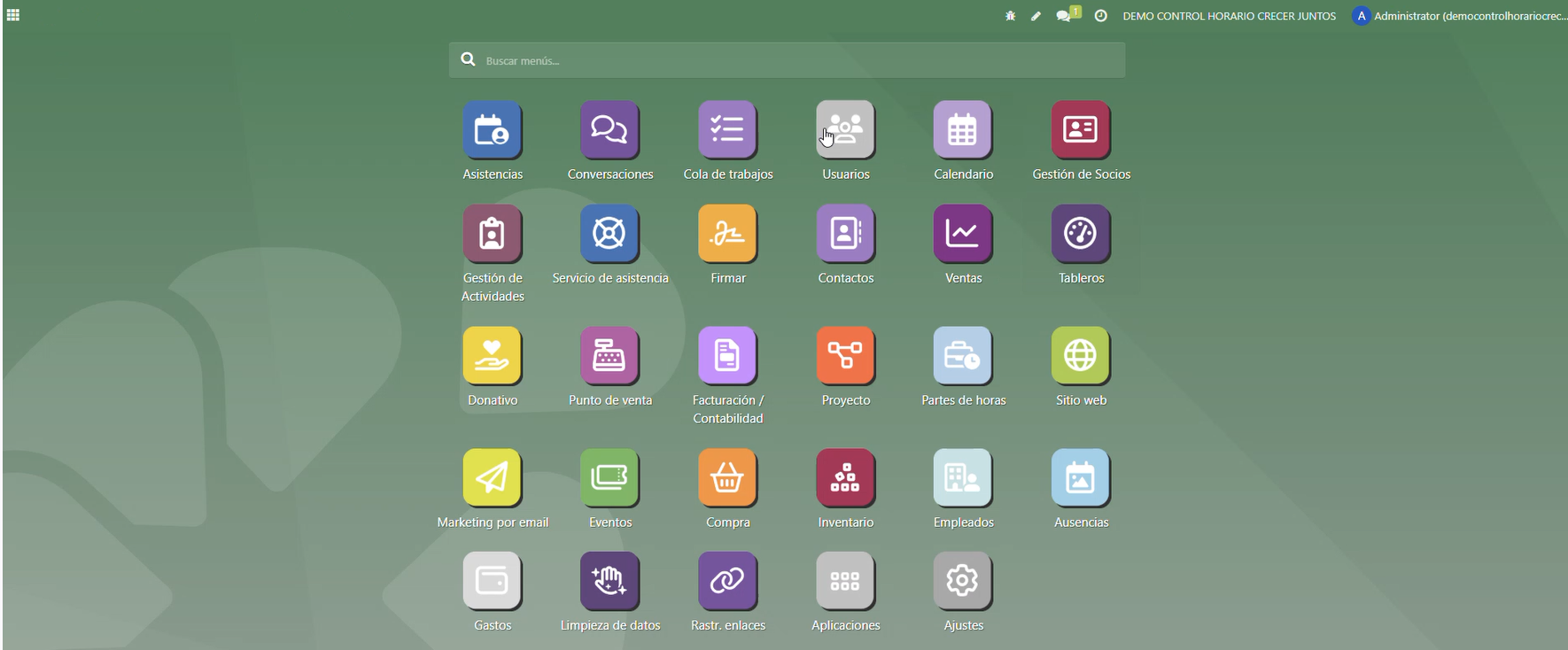Launch Servicio de asistencia app
This screenshot has width=1568, height=650.
609,234
